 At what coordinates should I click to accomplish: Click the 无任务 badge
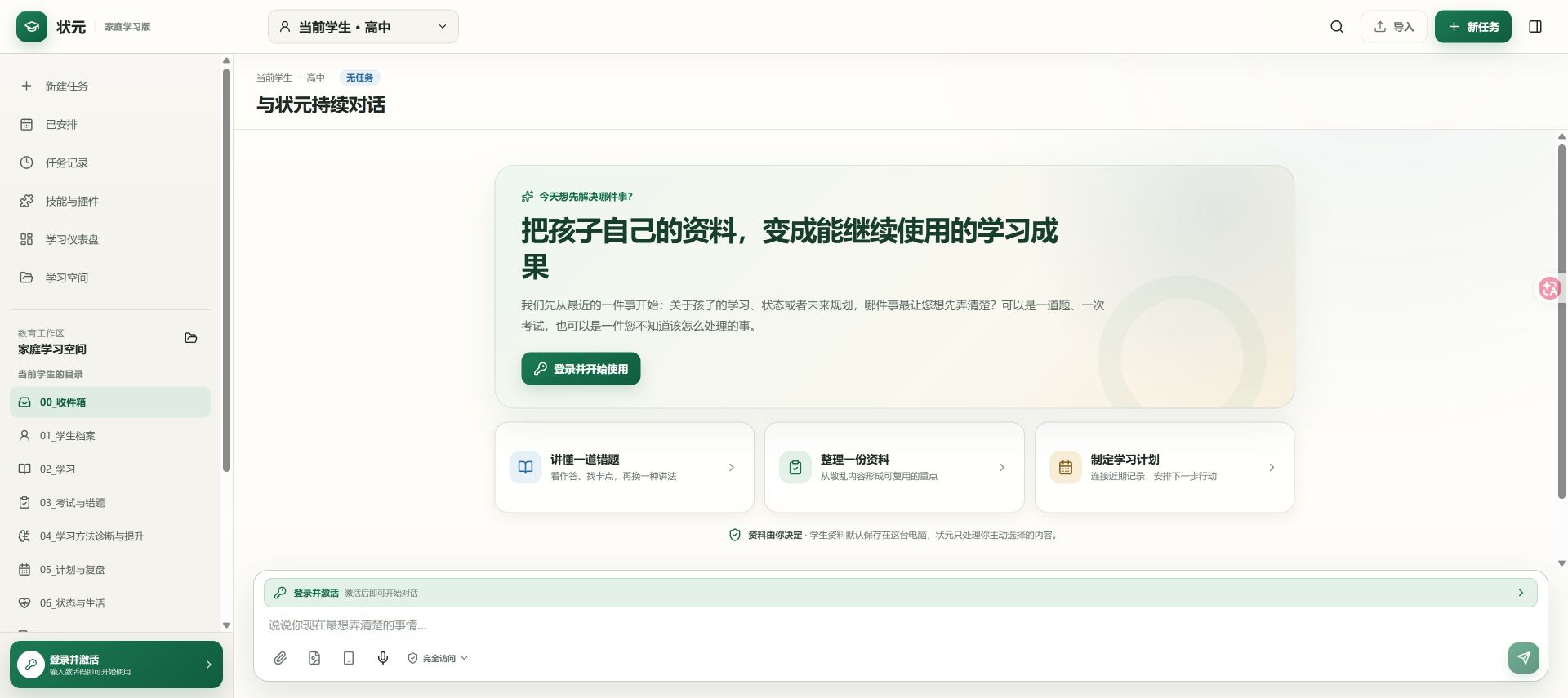pos(359,78)
